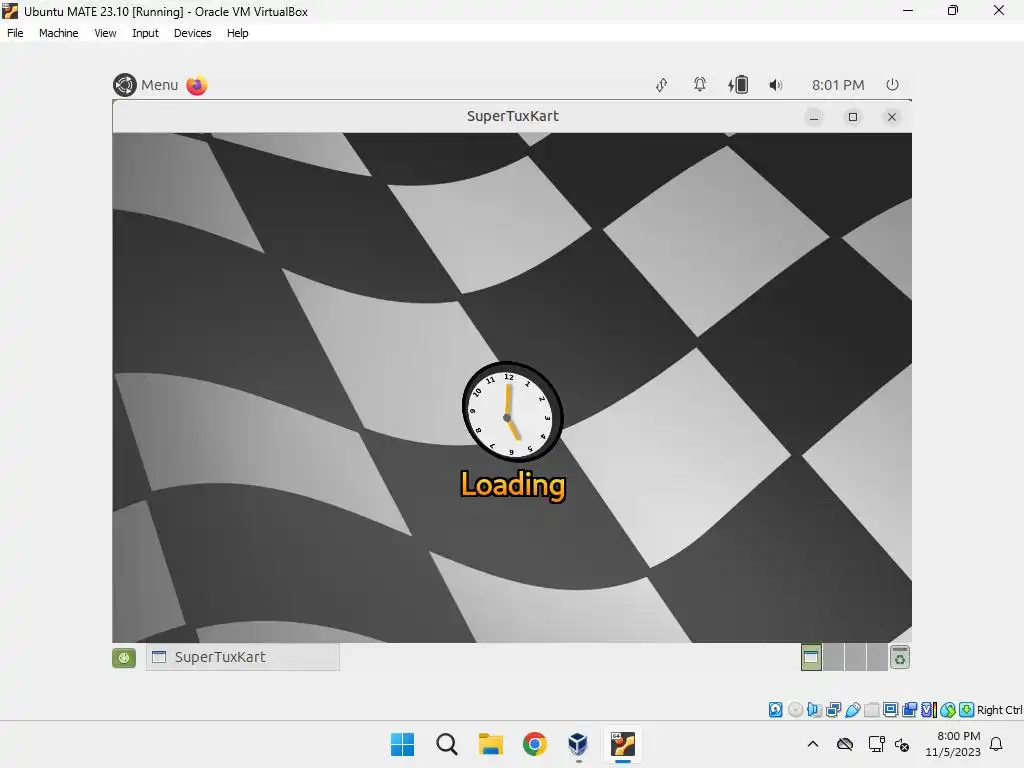Click the muted volume tray icon
This screenshot has height=768, width=1024.
(x=903, y=744)
